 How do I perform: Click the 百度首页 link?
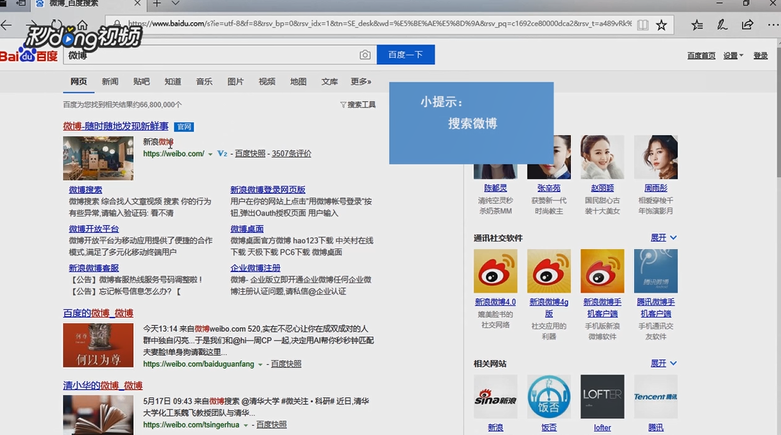coord(701,55)
